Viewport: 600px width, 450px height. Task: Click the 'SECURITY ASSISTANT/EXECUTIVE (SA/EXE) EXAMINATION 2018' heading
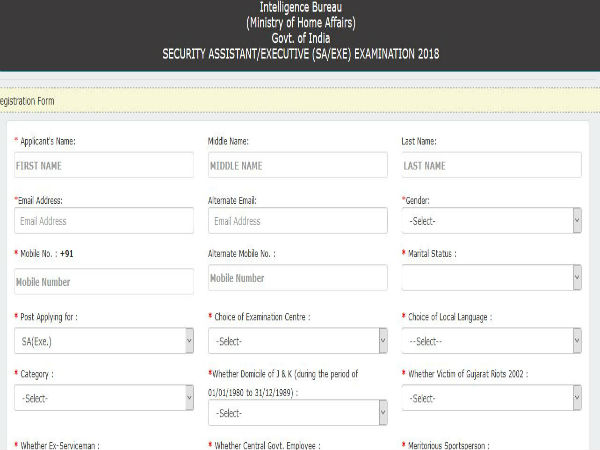tap(301, 54)
